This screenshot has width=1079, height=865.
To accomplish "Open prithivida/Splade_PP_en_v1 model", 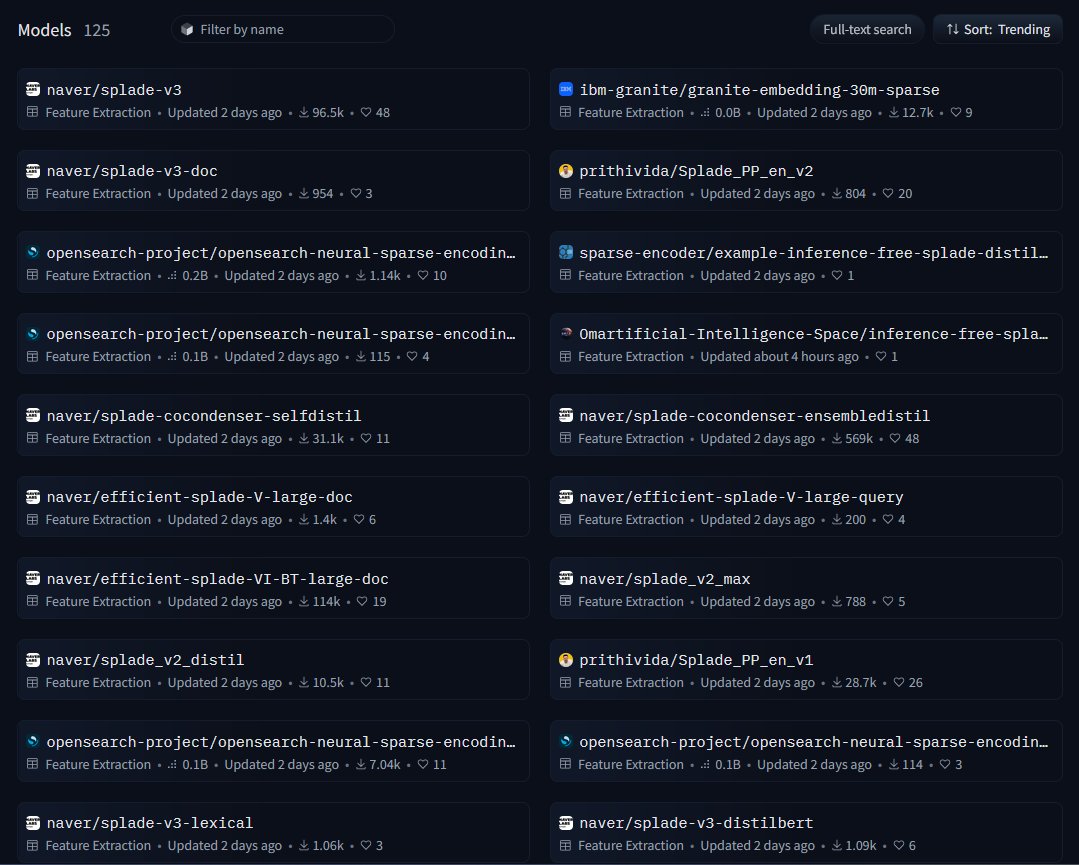I will 806,670.
